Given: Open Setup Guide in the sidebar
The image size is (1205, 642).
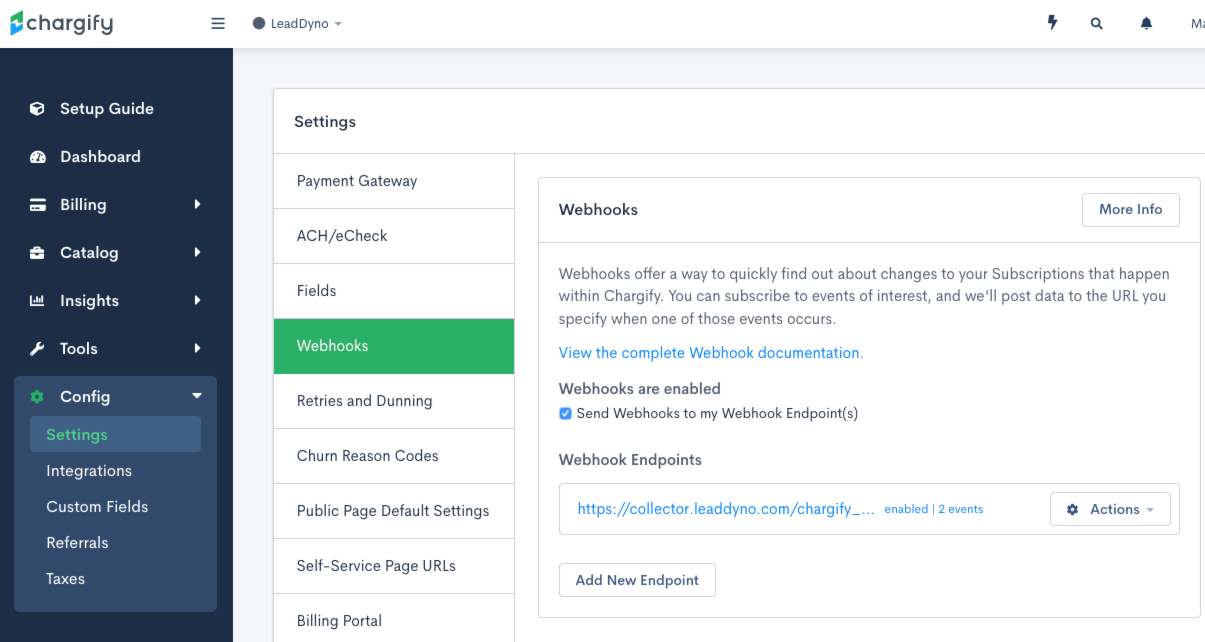Looking at the screenshot, I should (x=107, y=109).
